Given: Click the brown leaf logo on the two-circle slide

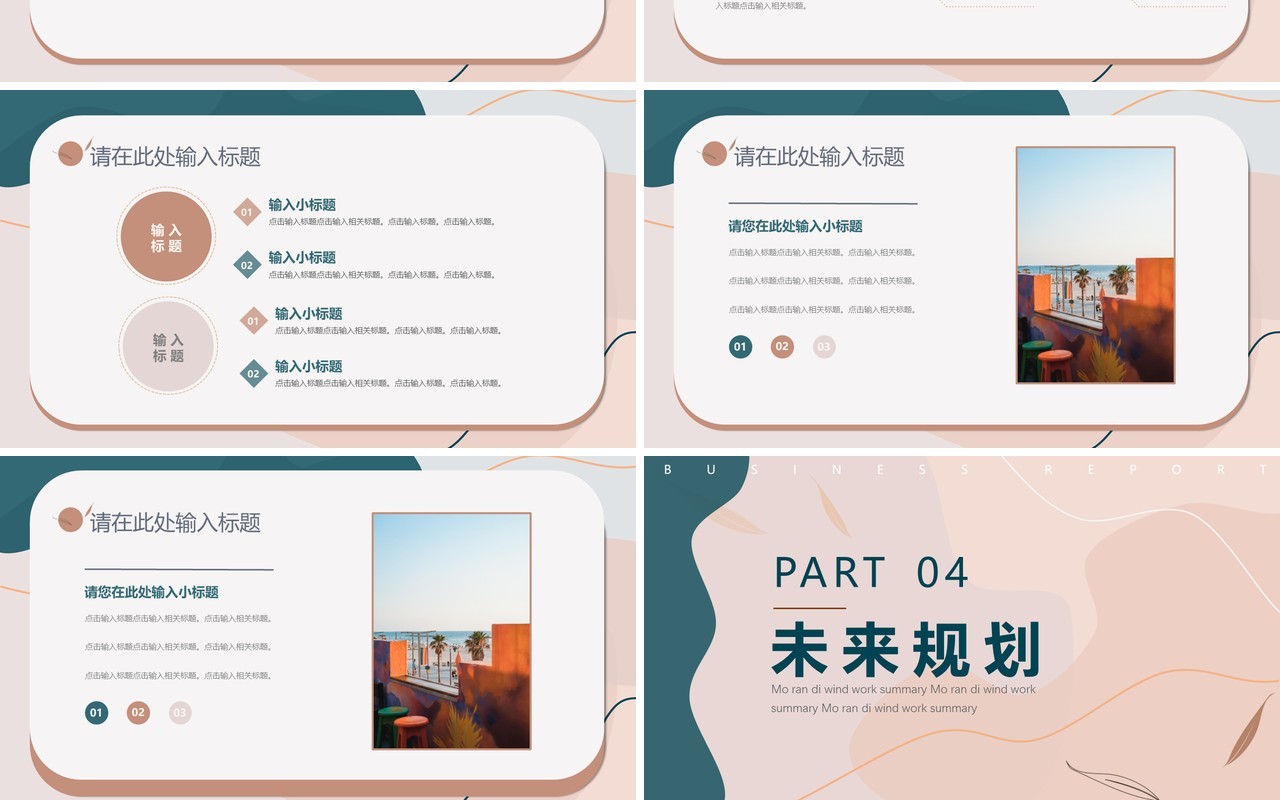Looking at the screenshot, I should tap(73, 151).
